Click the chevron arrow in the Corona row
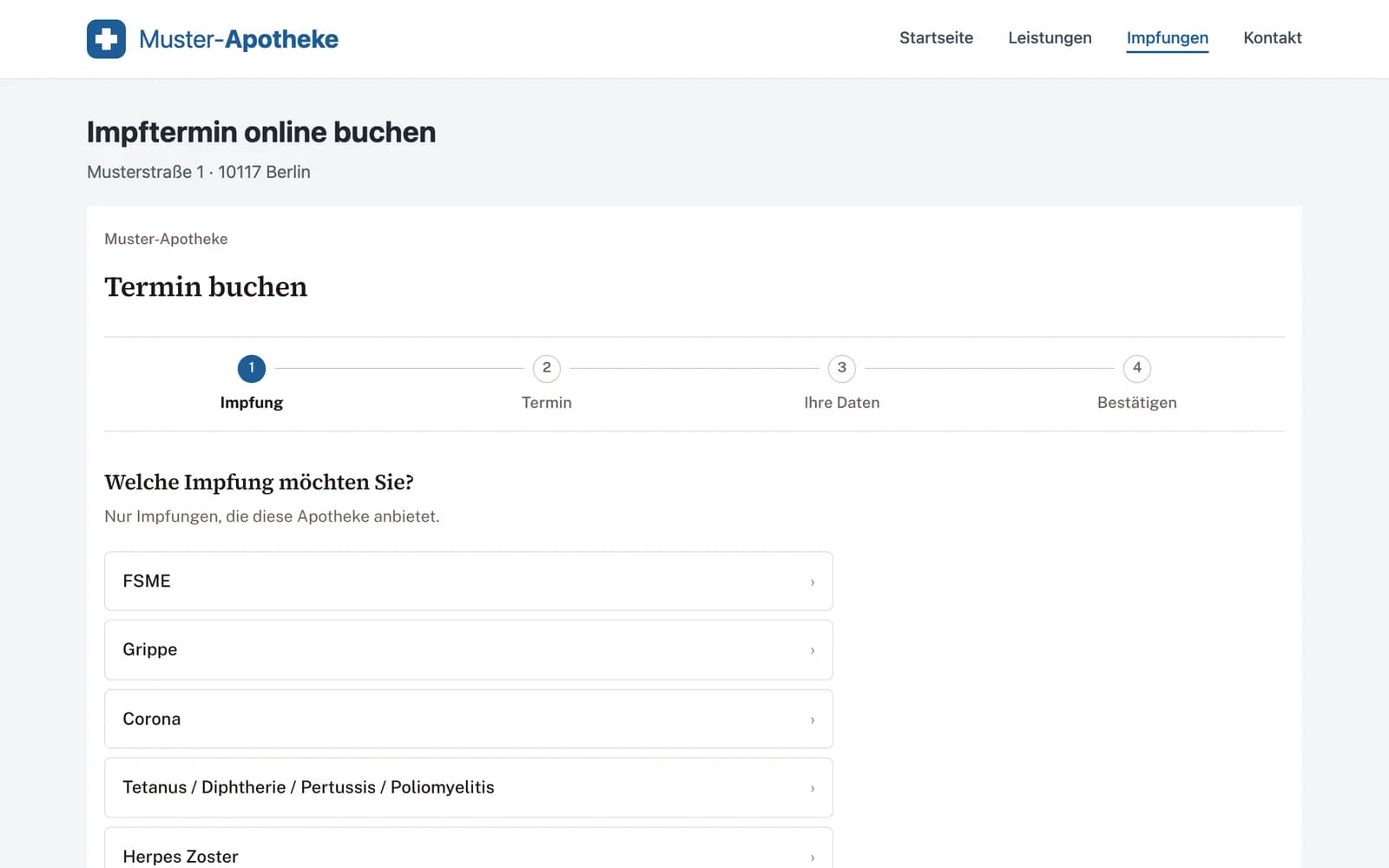Screen dimensions: 1389x868 tap(813, 720)
